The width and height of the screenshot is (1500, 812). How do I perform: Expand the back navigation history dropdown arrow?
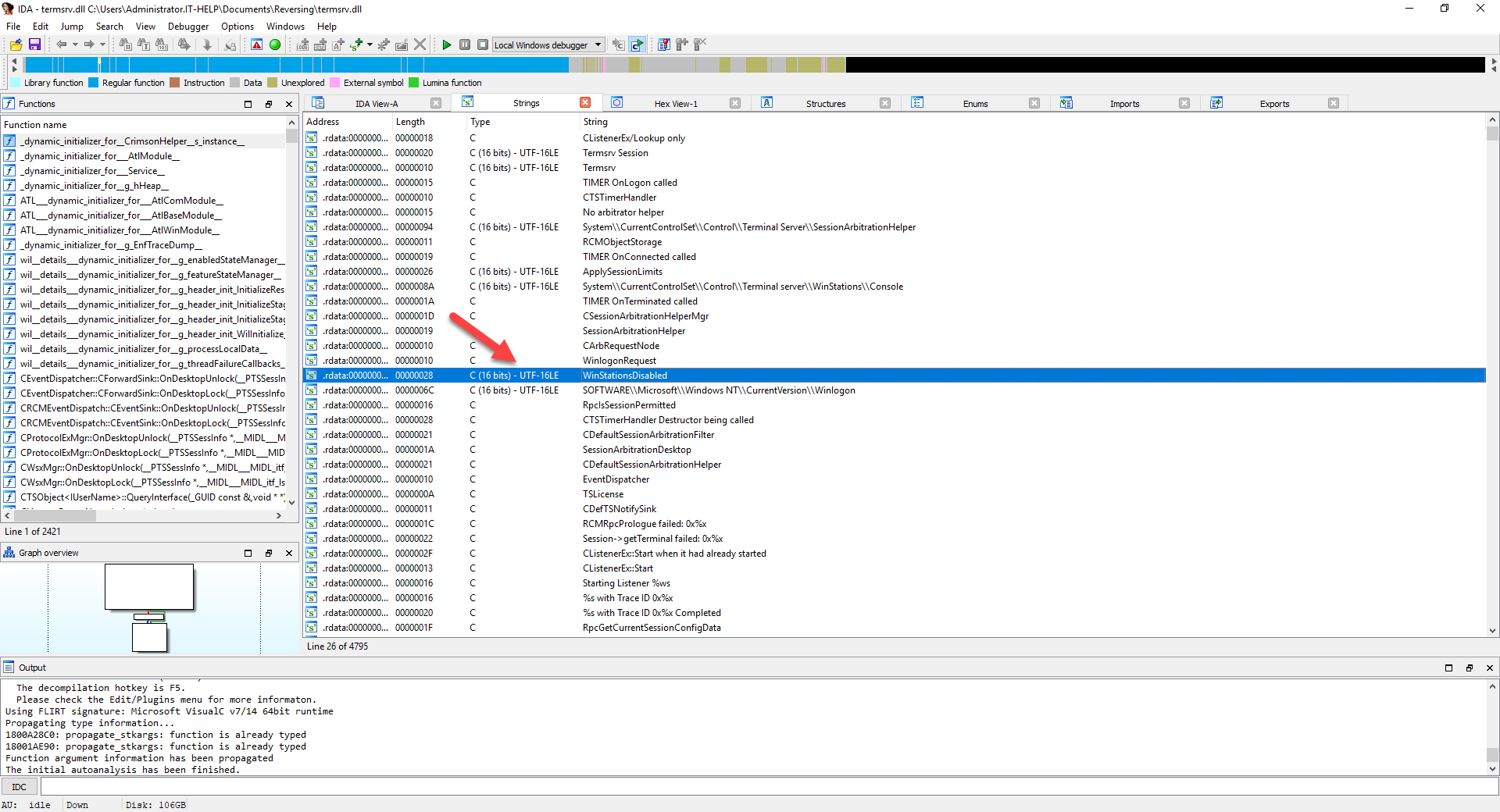75,45
